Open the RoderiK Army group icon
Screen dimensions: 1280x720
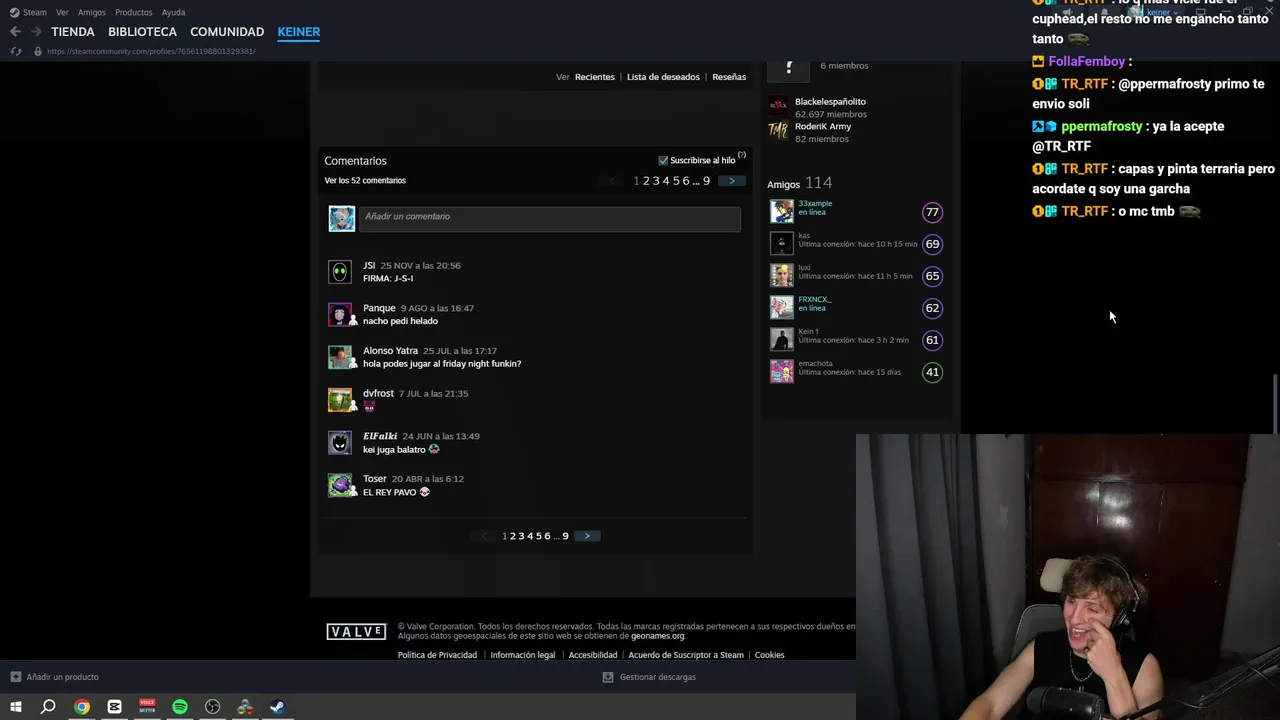(x=778, y=130)
